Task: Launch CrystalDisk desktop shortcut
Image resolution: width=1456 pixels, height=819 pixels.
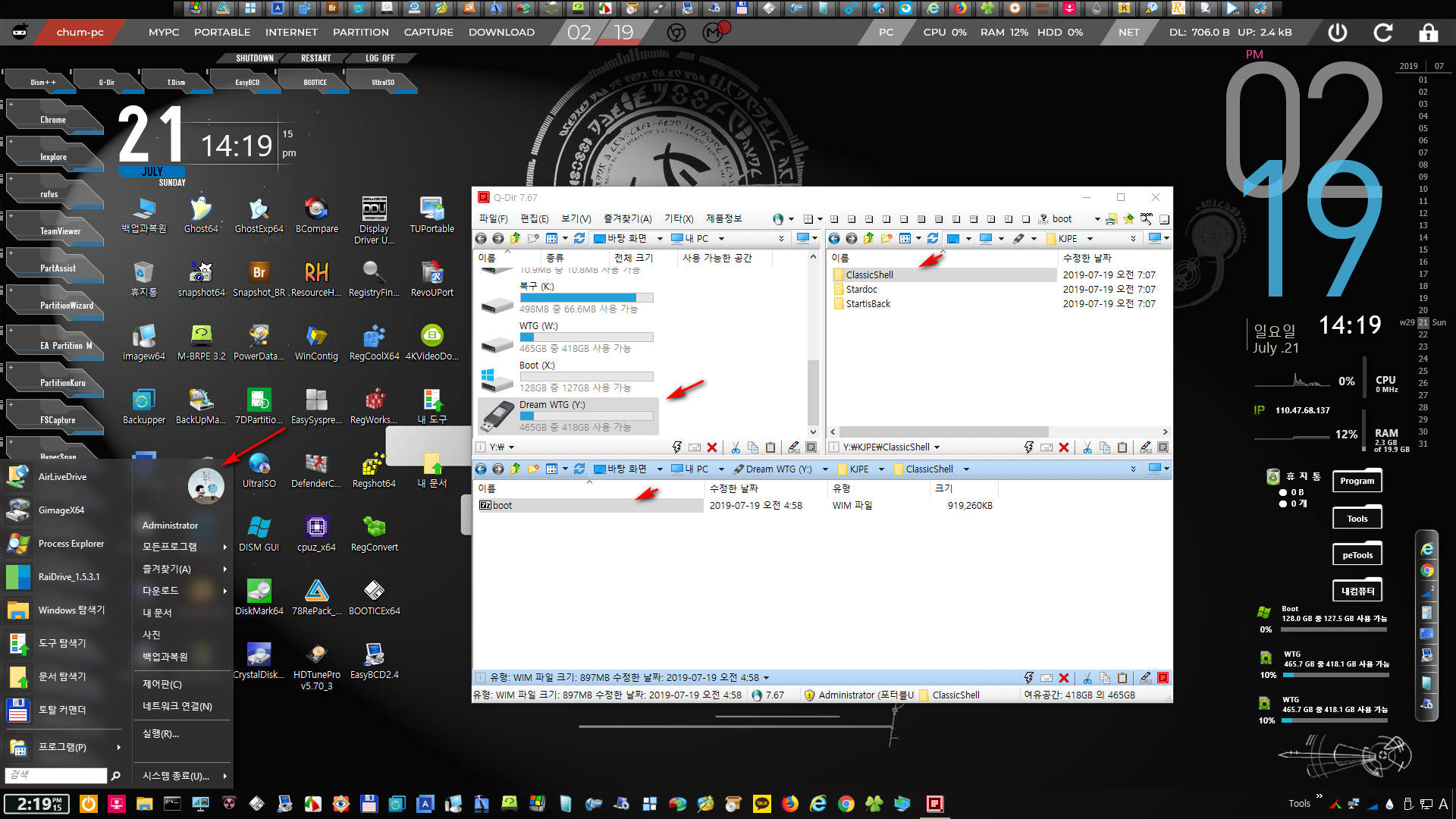Action: [x=259, y=661]
